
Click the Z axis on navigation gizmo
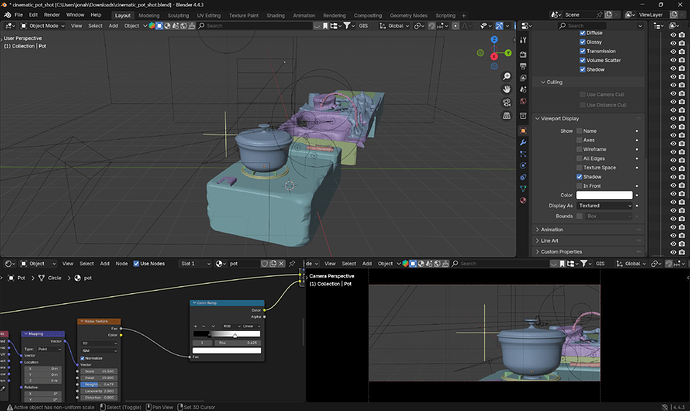pyautogui.click(x=494, y=40)
